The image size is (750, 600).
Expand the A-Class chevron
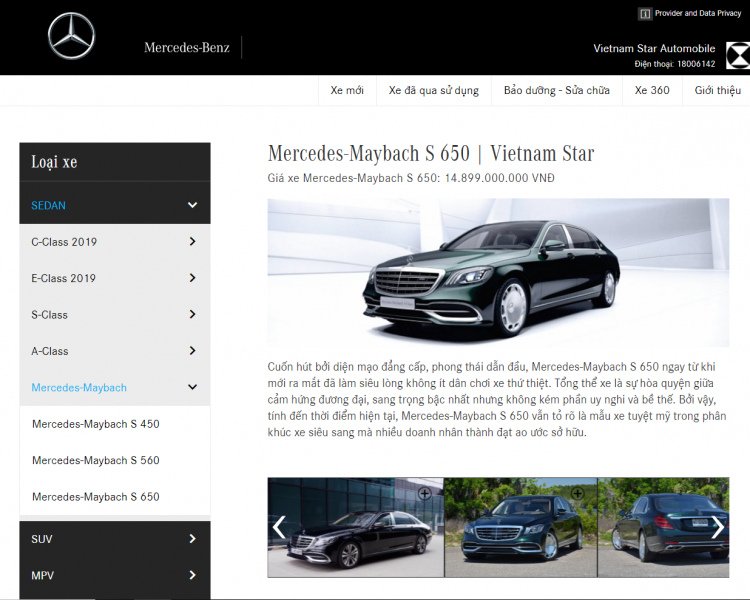[192, 351]
